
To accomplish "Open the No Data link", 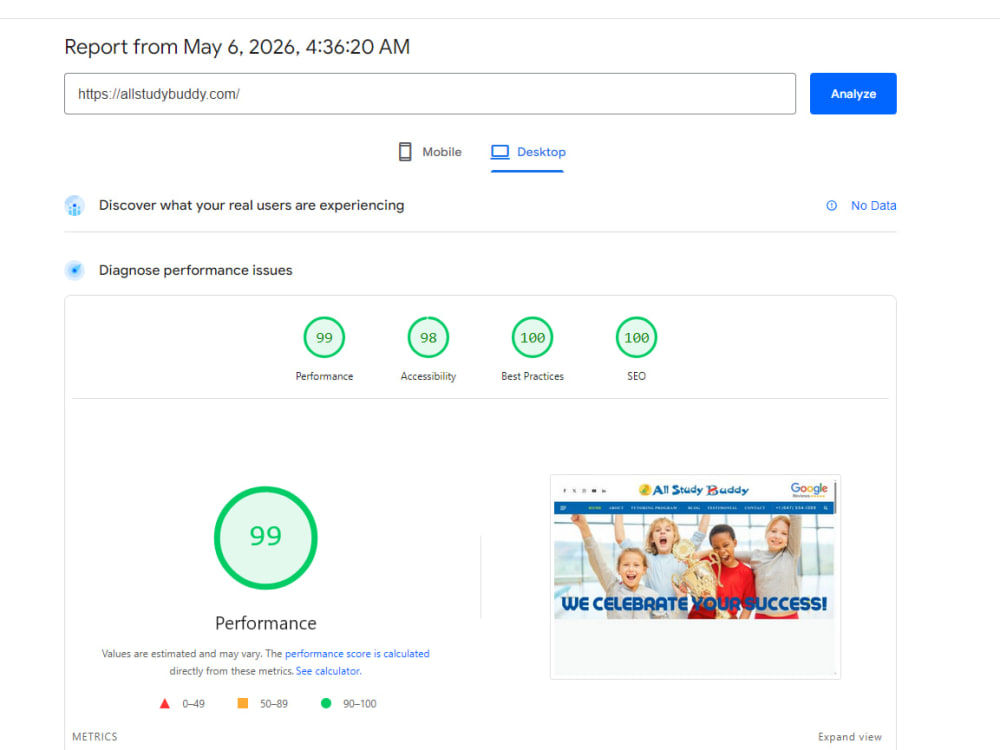I will [x=873, y=205].
